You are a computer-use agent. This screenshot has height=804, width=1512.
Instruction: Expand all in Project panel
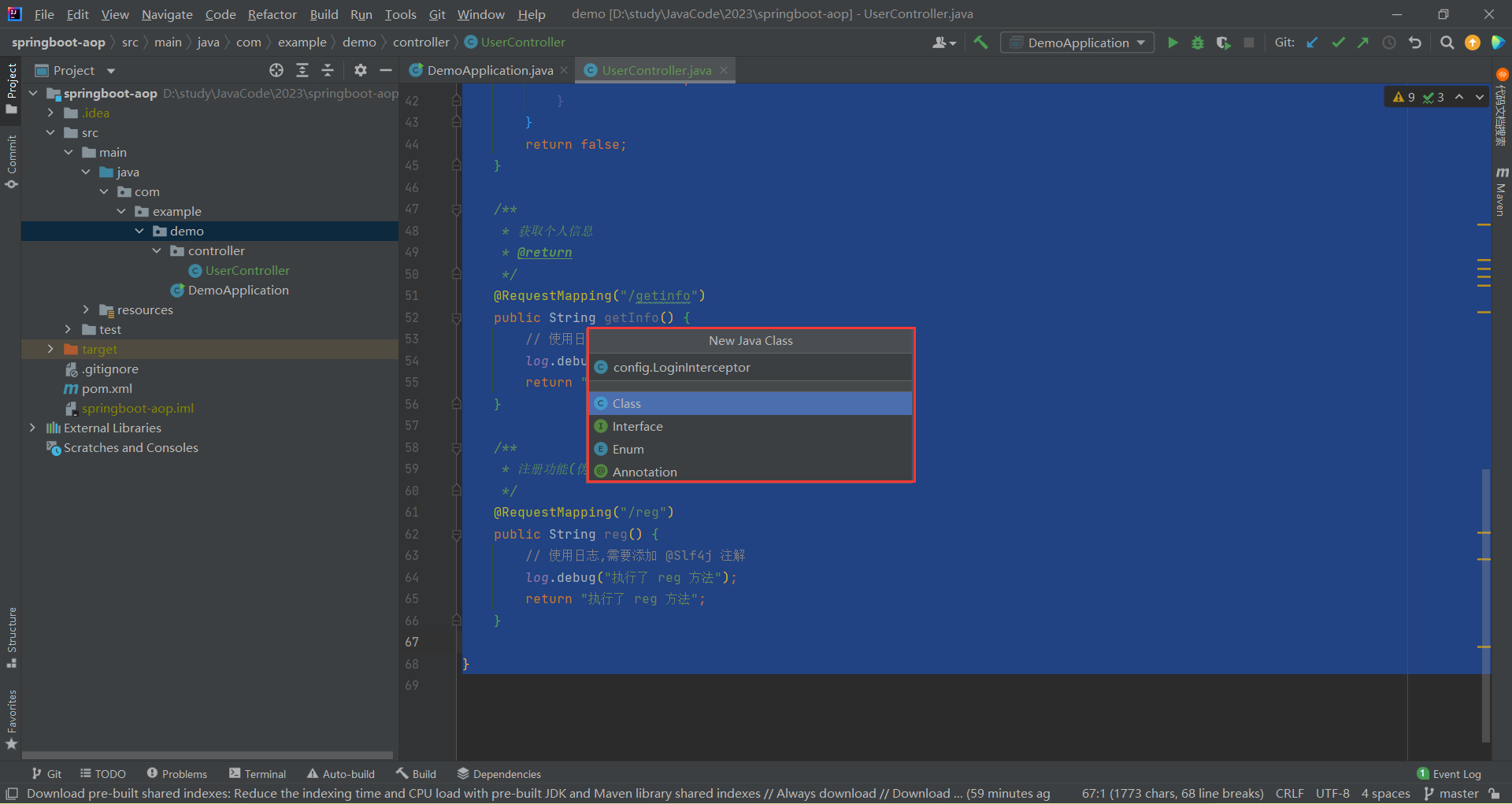tap(302, 70)
